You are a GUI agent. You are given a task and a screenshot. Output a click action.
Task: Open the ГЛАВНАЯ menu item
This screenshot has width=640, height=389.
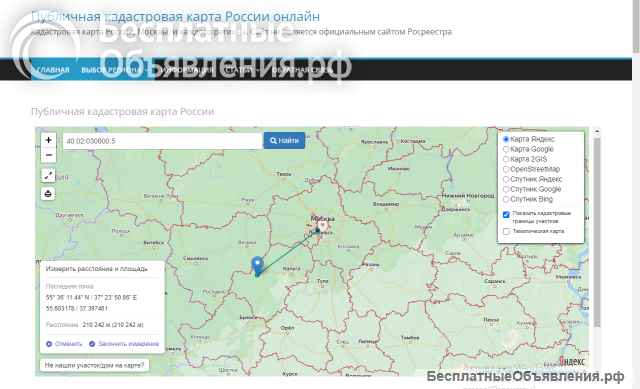(x=53, y=70)
